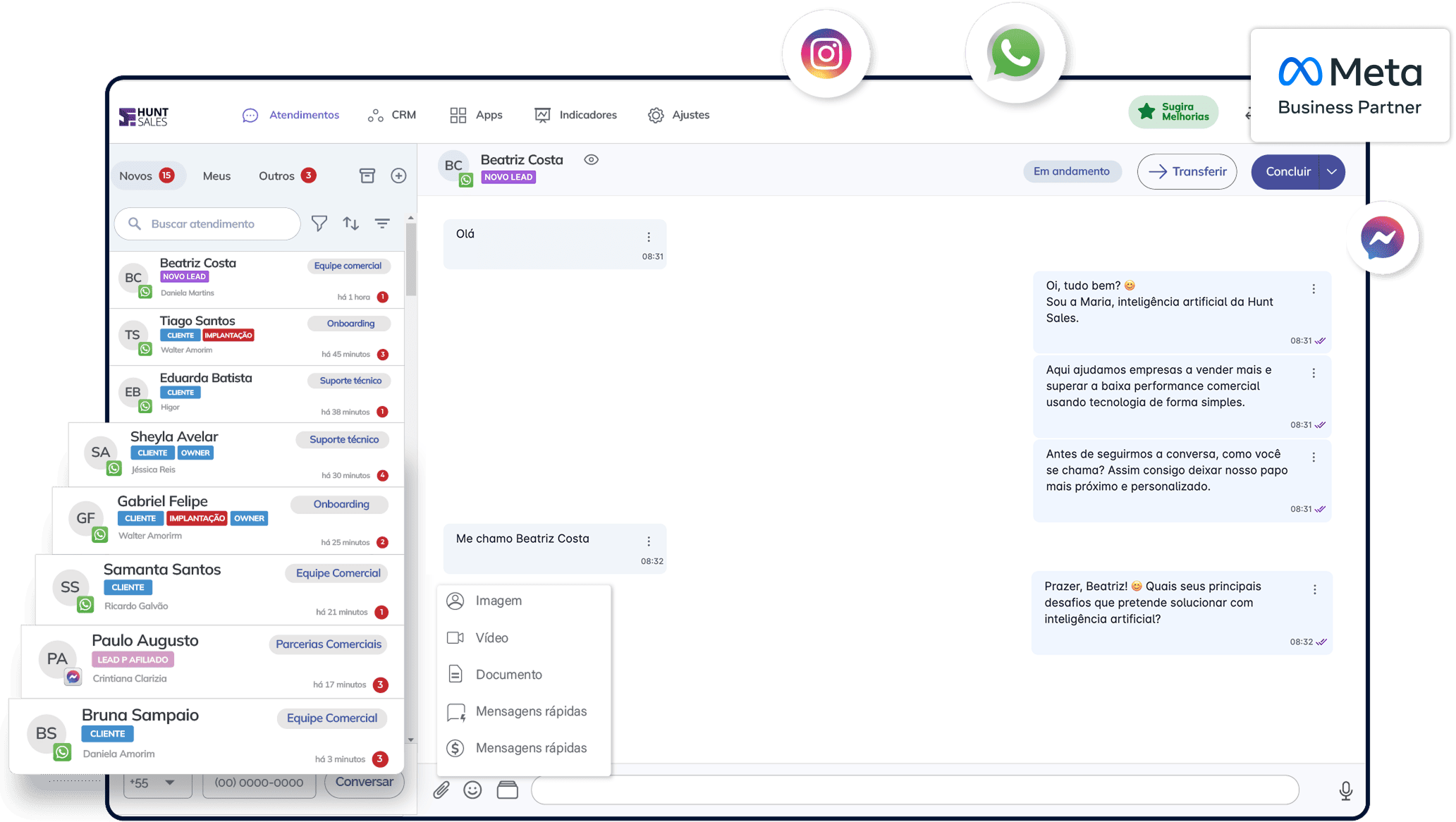Open the quick replies folder icon
Screen dimensions: 1456x822
(x=507, y=790)
